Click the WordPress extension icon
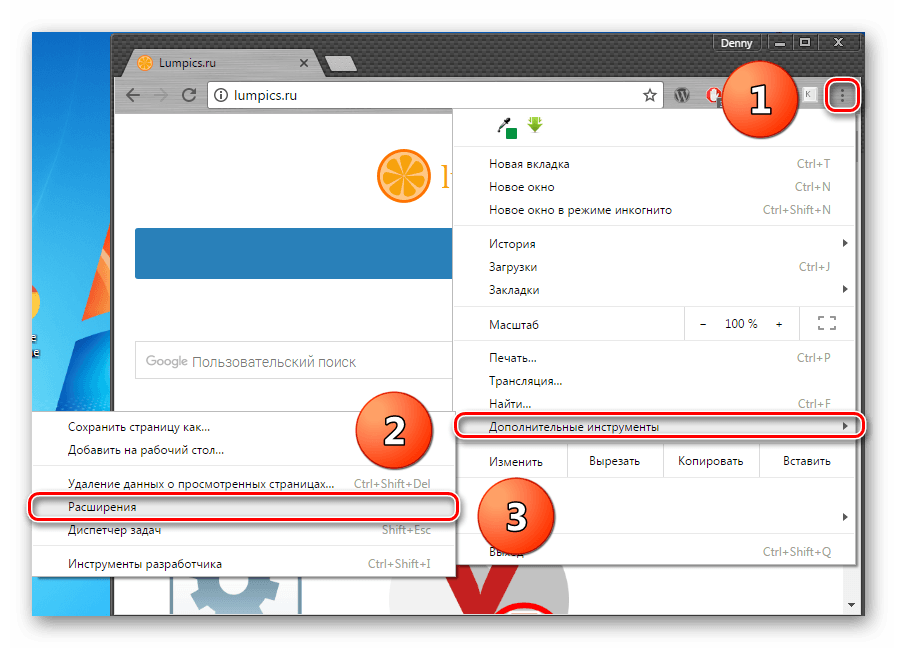 click(682, 95)
